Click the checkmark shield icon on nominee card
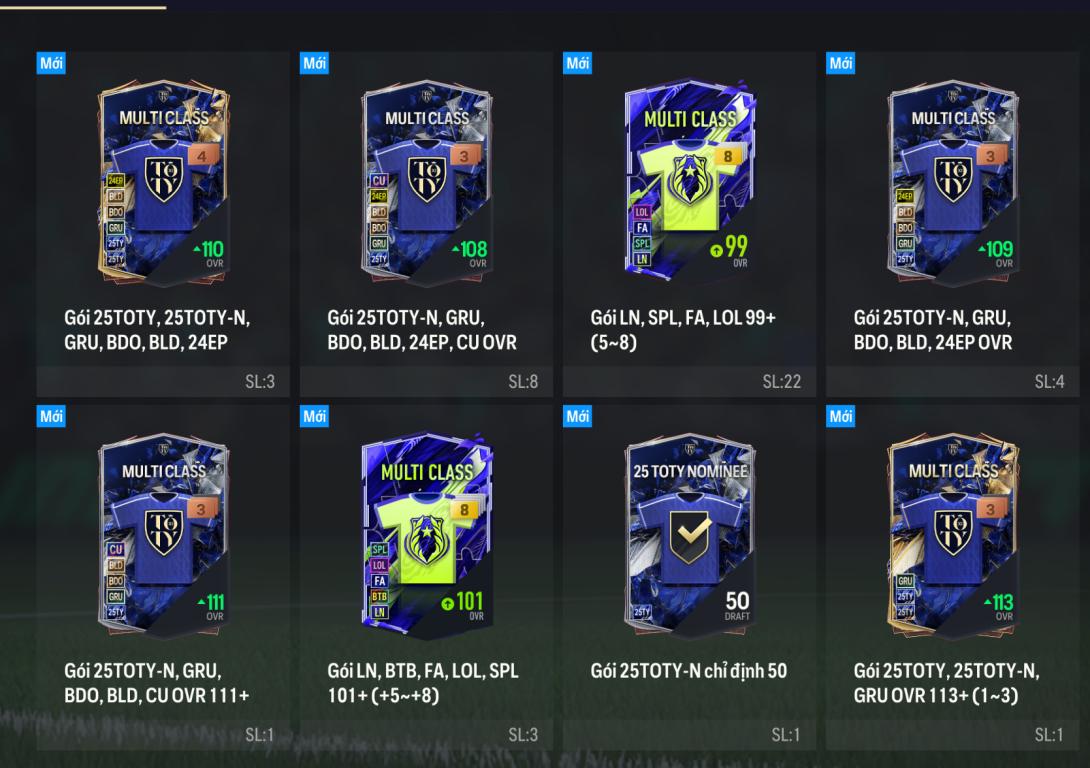1090x768 pixels. 690,535
